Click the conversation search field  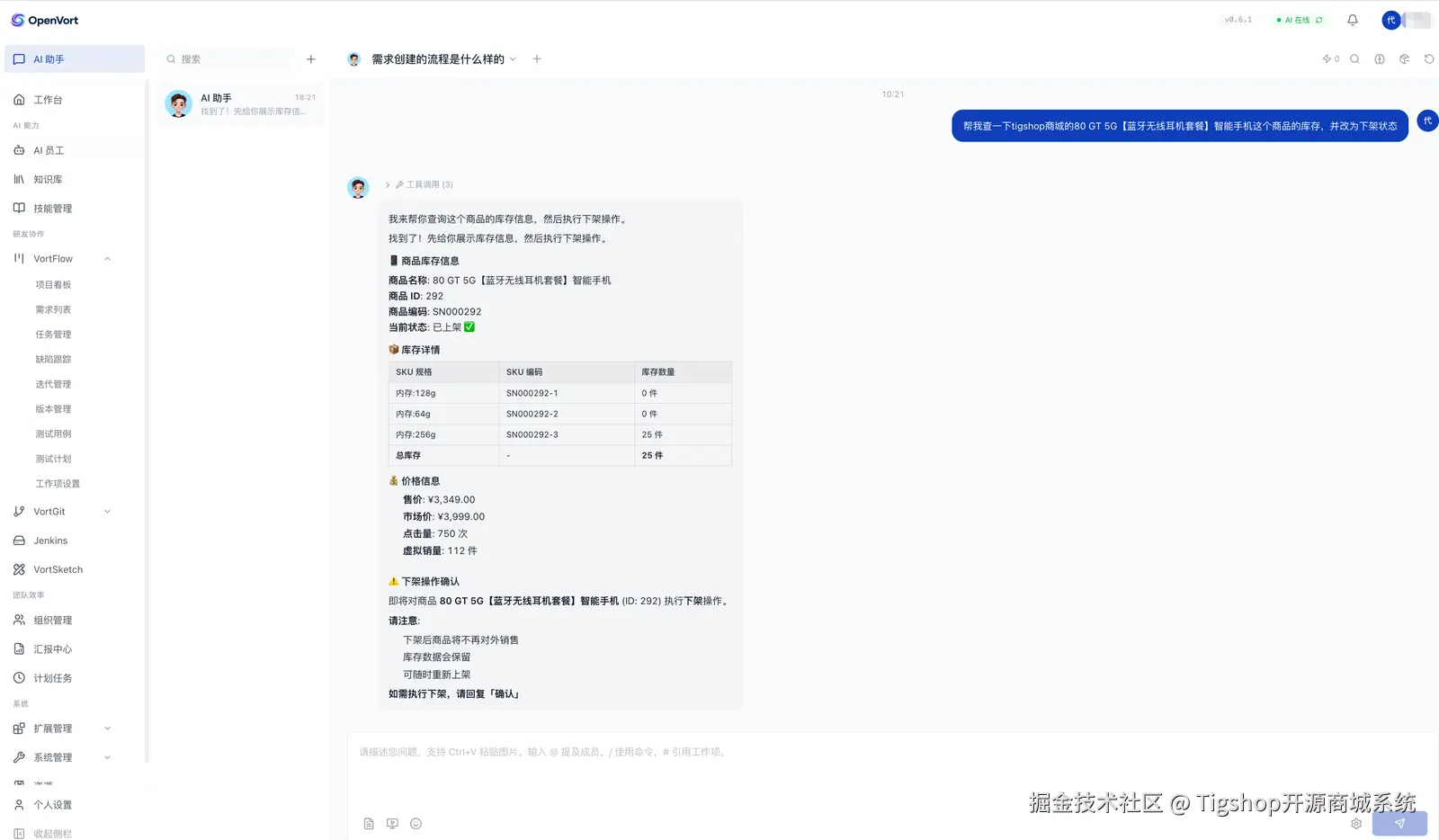tap(228, 59)
